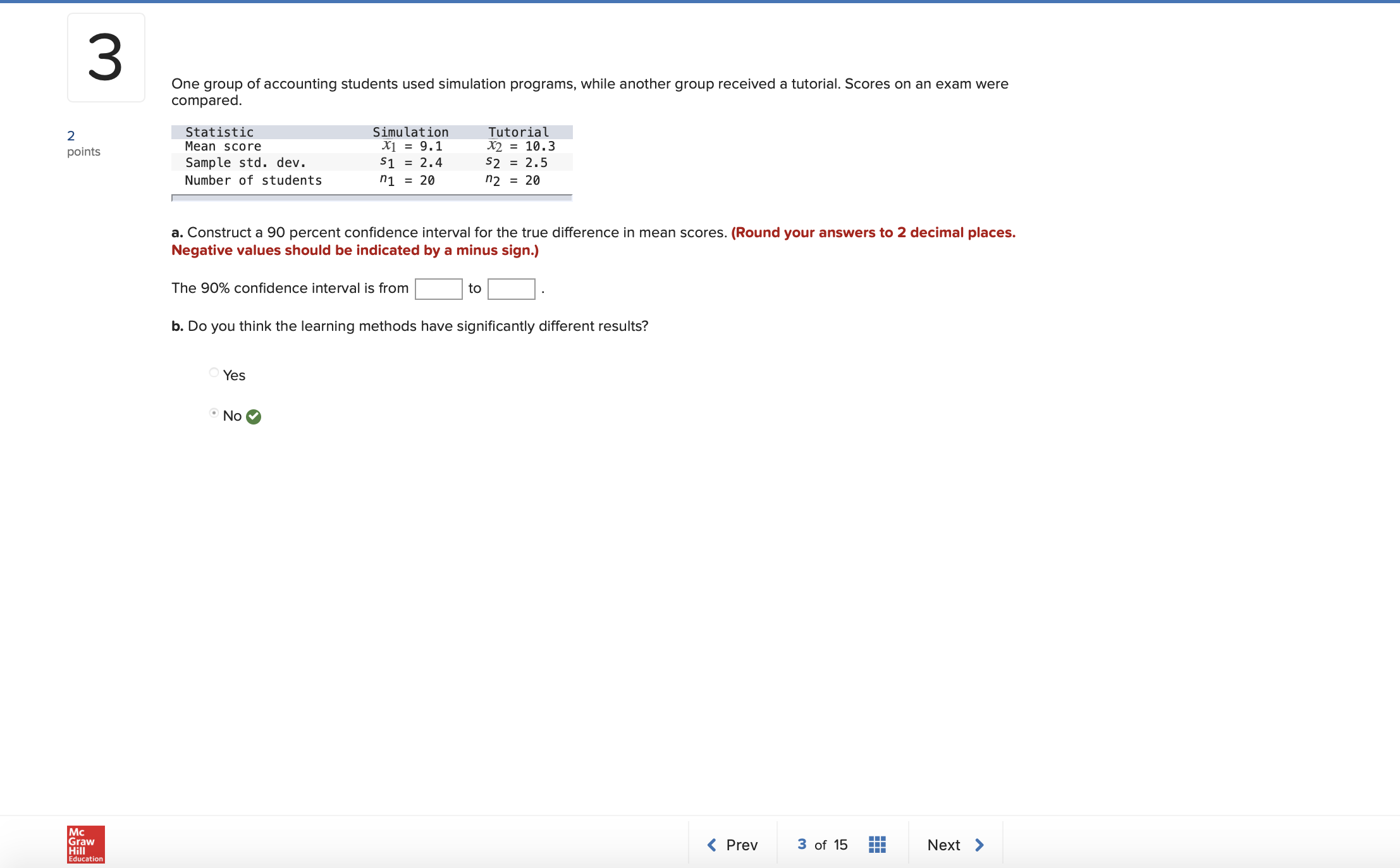Click the '3 of 15' question indicator

coord(822,845)
